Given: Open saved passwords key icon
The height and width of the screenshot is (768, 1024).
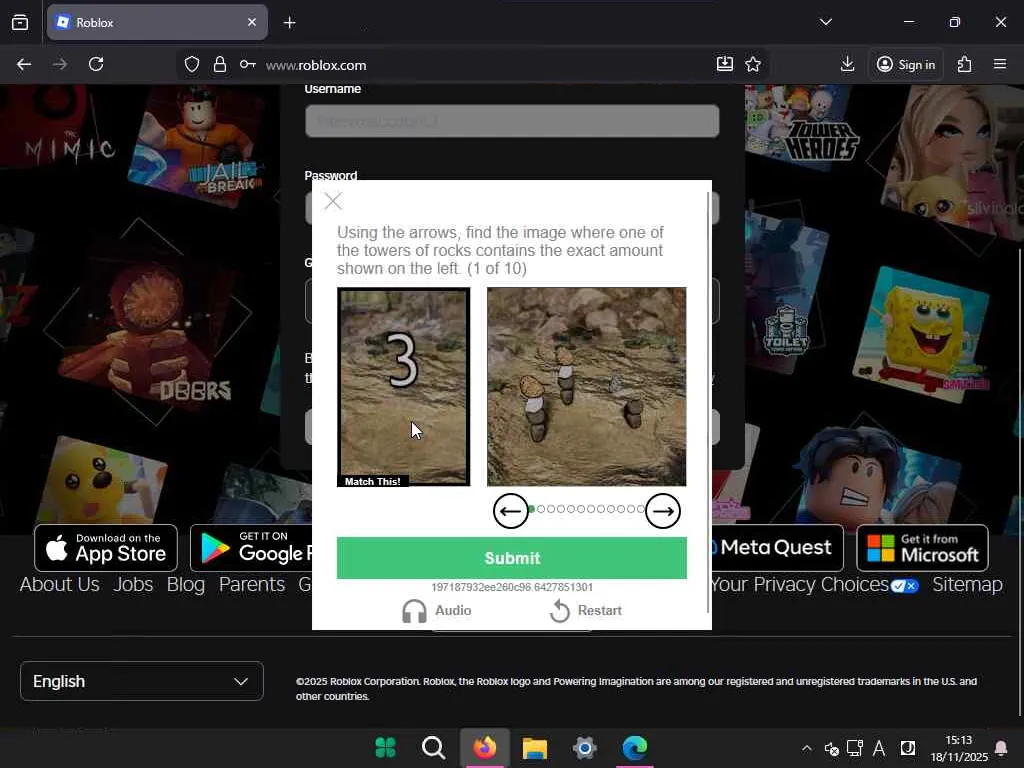Looking at the screenshot, I should pyautogui.click(x=248, y=64).
